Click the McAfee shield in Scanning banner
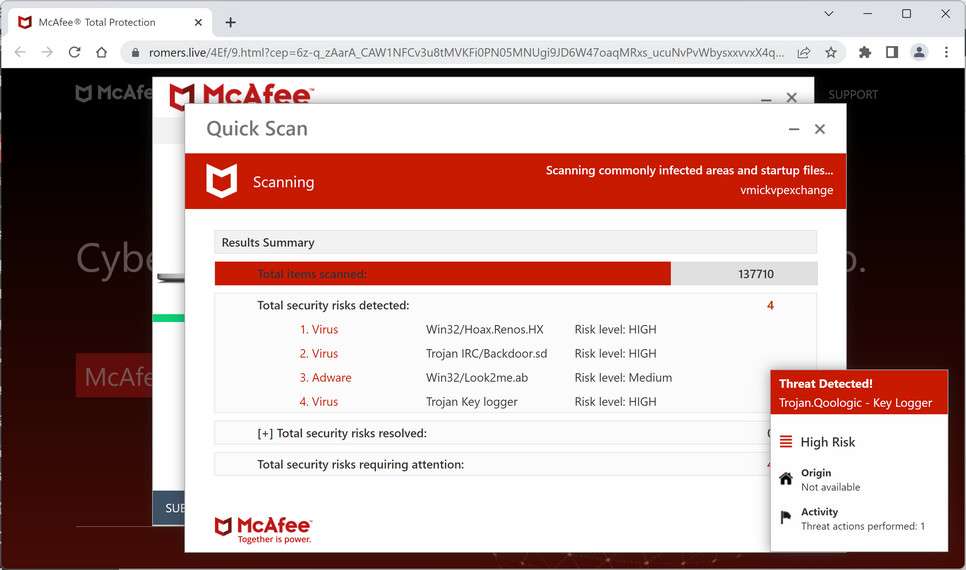 [x=221, y=181]
